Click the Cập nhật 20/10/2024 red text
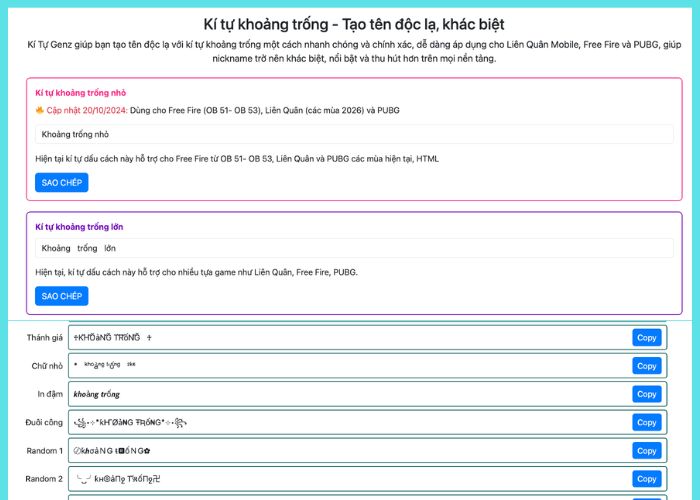The image size is (700, 500). click(x=87, y=110)
